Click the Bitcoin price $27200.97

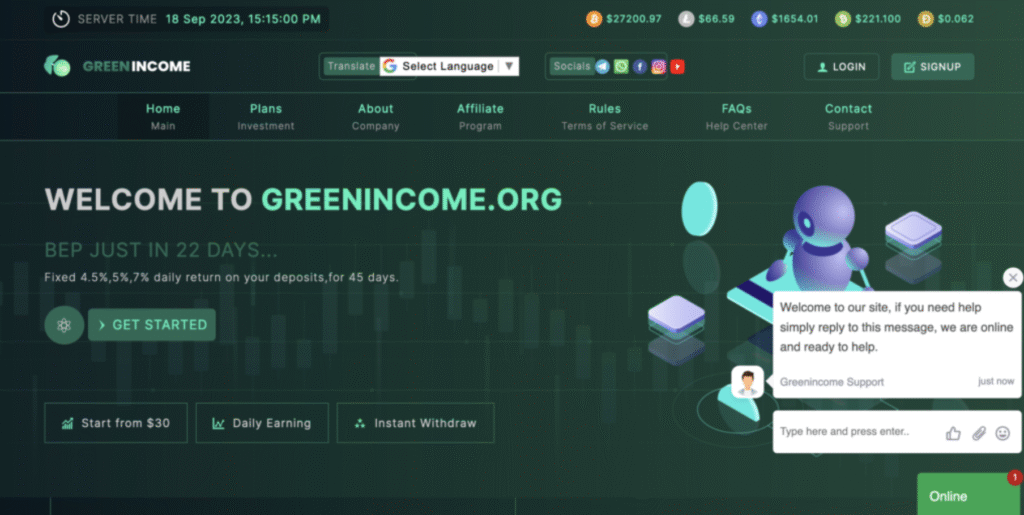coord(633,19)
